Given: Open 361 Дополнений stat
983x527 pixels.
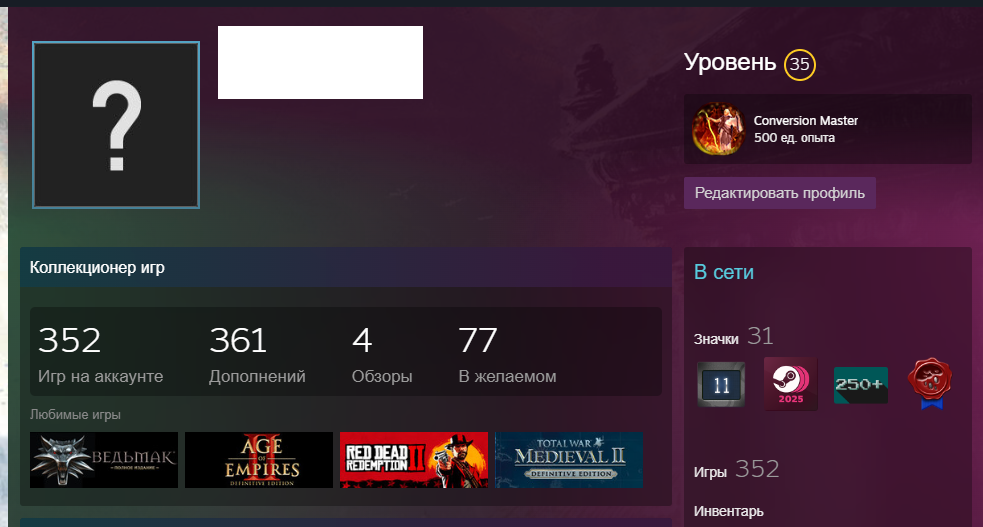Looking at the screenshot, I should [257, 354].
